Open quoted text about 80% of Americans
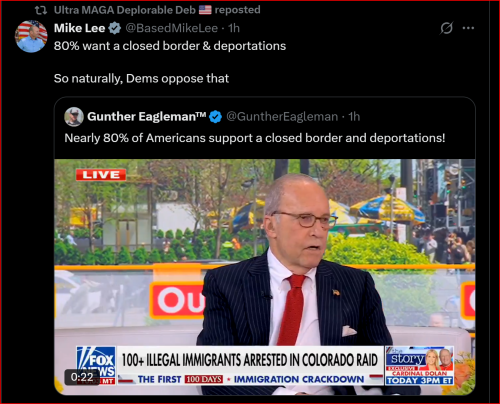This screenshot has width=500, height=404. (255, 138)
